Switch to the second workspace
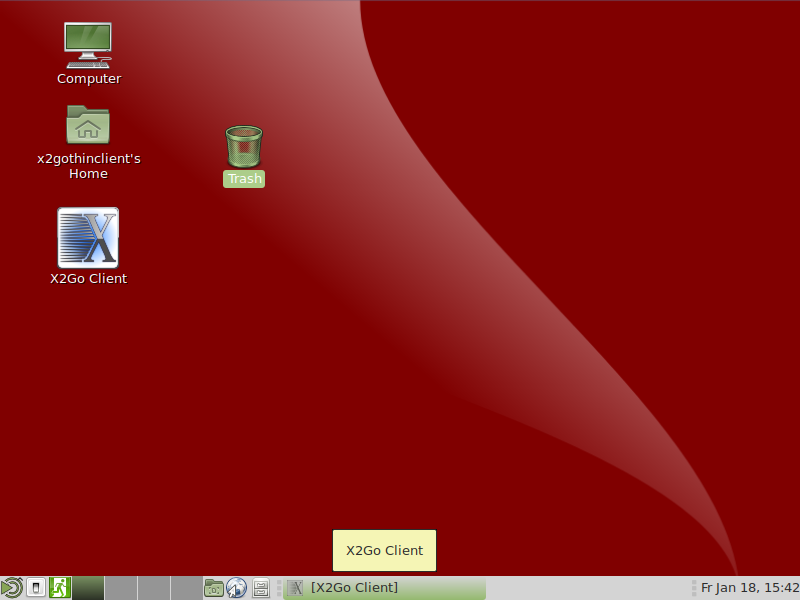 click(121, 588)
